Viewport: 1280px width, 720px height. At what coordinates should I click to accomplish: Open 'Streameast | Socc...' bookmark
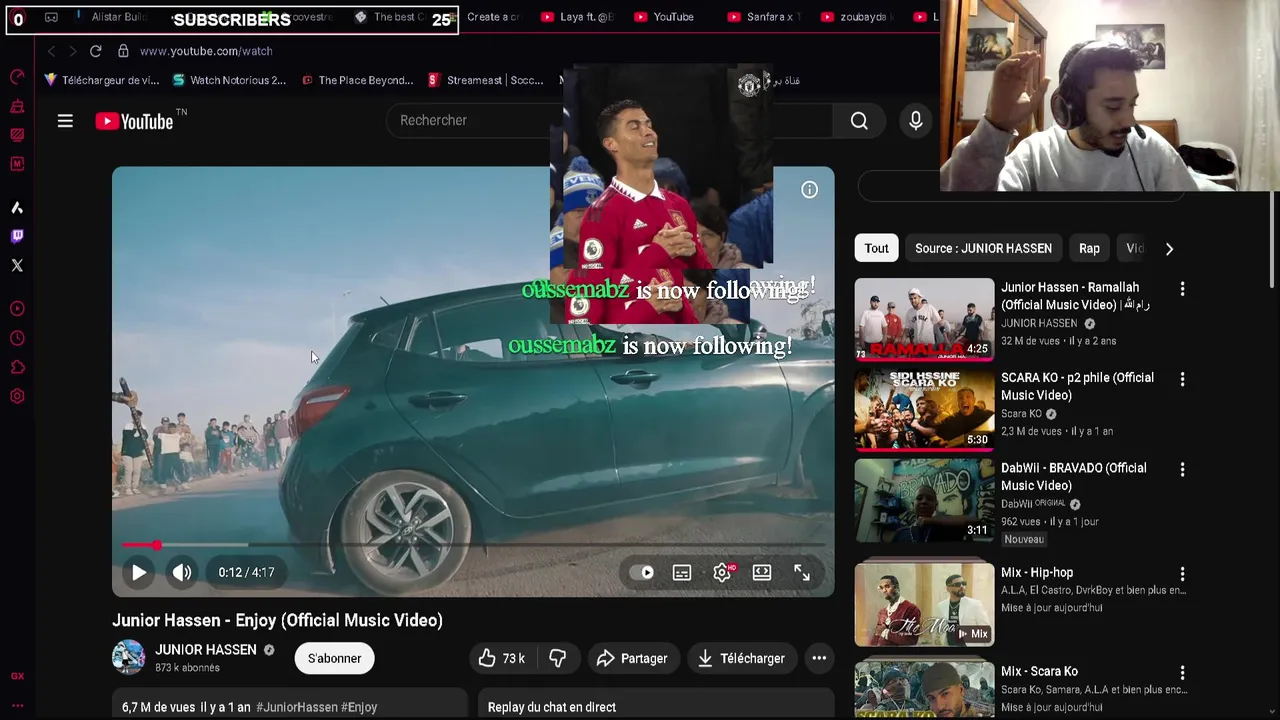[485, 80]
